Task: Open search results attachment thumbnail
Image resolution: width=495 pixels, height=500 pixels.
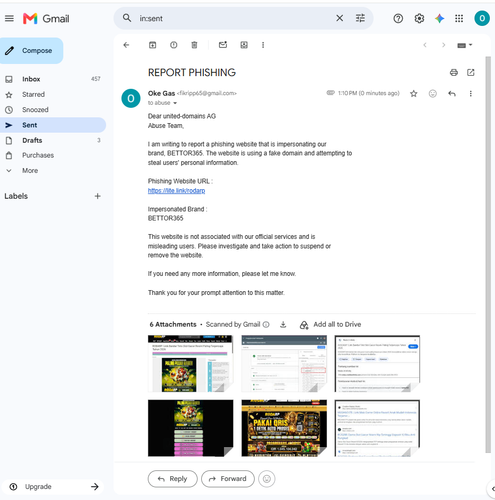Action: (x=377, y=428)
